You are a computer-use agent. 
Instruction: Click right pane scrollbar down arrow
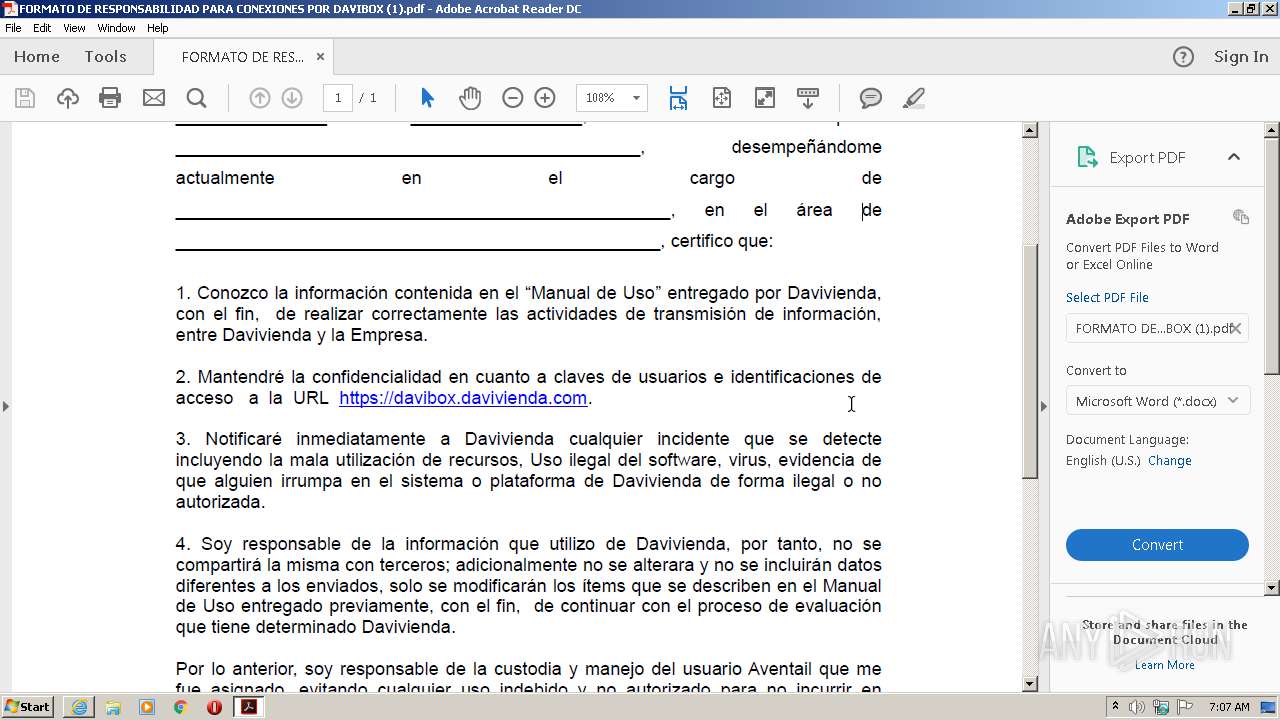1272,588
